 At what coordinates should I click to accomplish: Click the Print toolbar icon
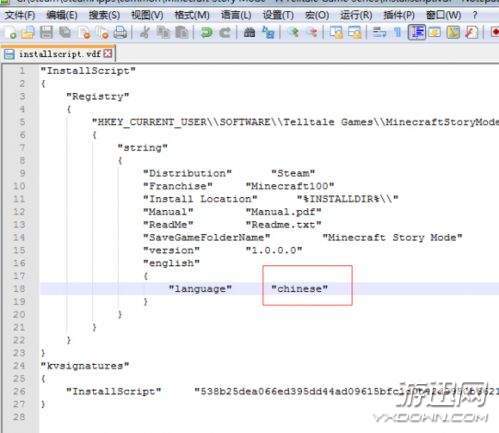click(x=120, y=32)
